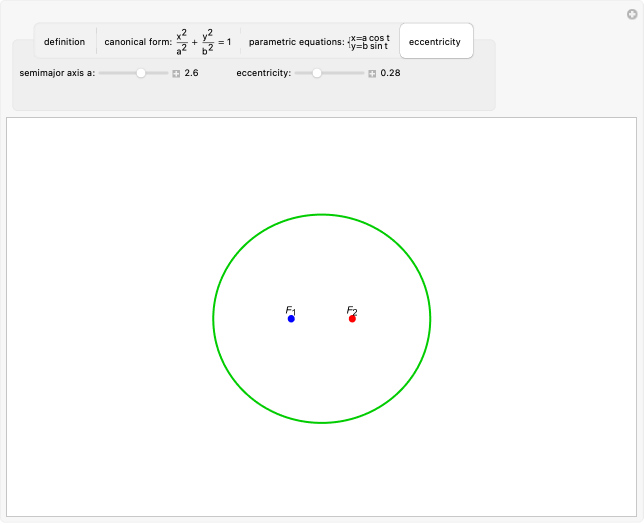Screen dimensions: 644x524
Task: Click the plus icon in top-right corner
Action: coord(629,14)
